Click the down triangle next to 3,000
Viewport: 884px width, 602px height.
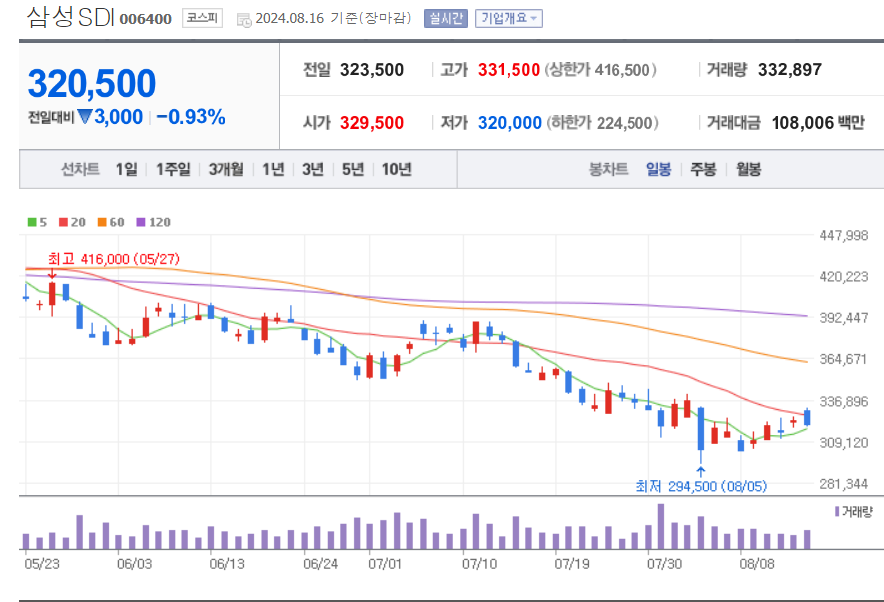click(x=85, y=117)
